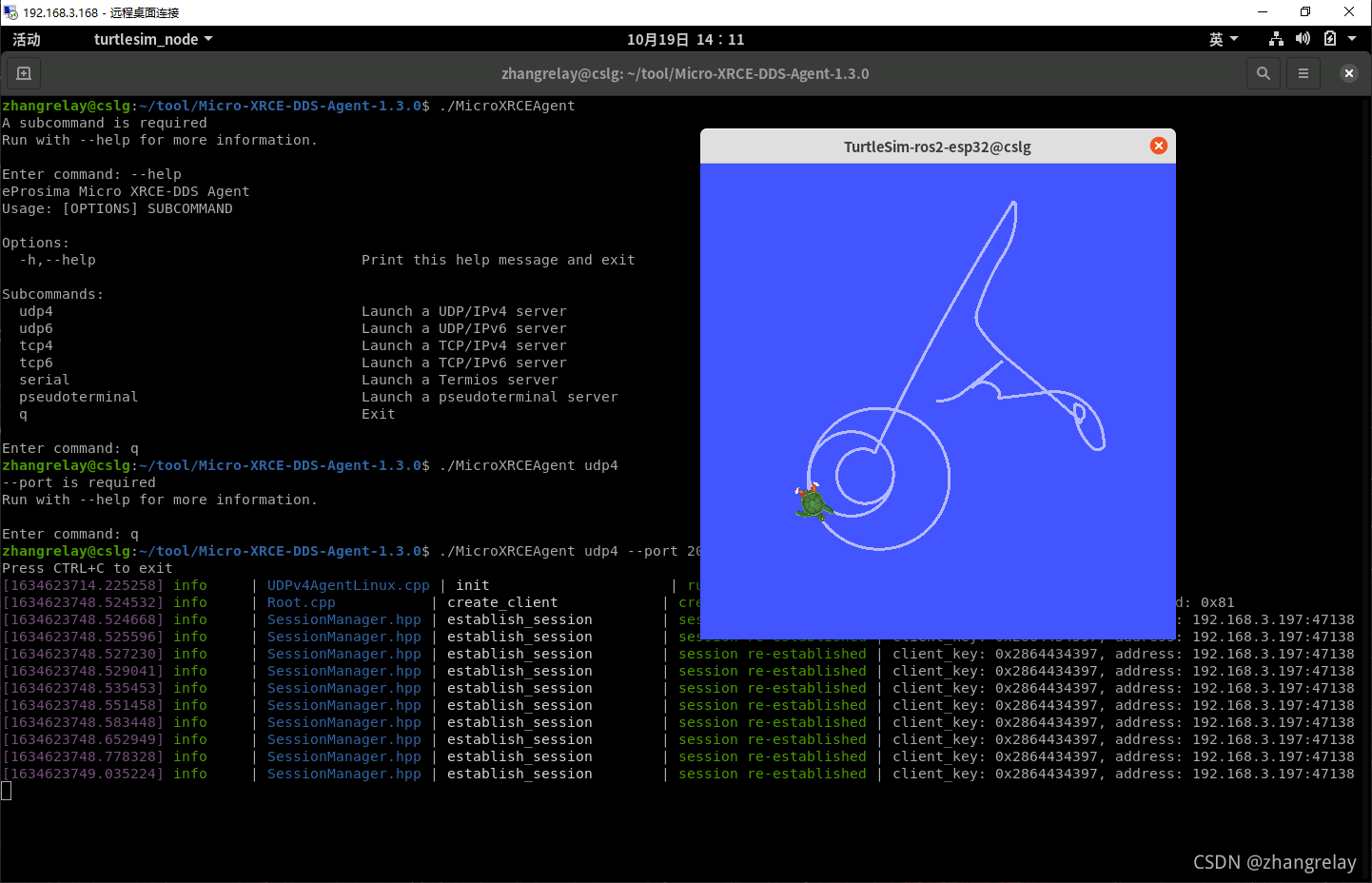Click the 'Root.cpp' log entry

click(302, 602)
